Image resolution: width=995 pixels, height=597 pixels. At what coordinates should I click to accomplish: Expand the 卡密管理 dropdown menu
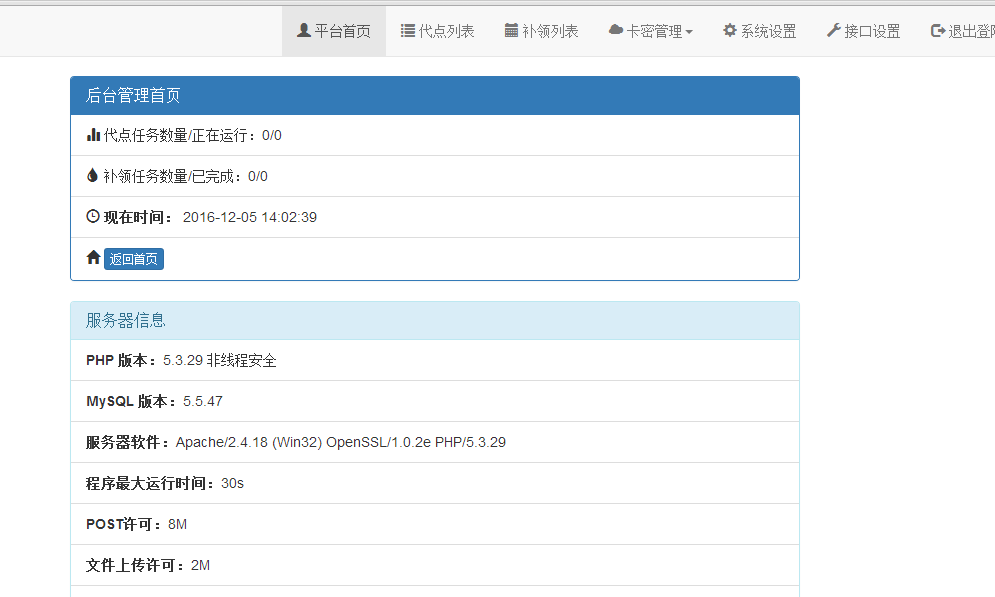tap(651, 31)
